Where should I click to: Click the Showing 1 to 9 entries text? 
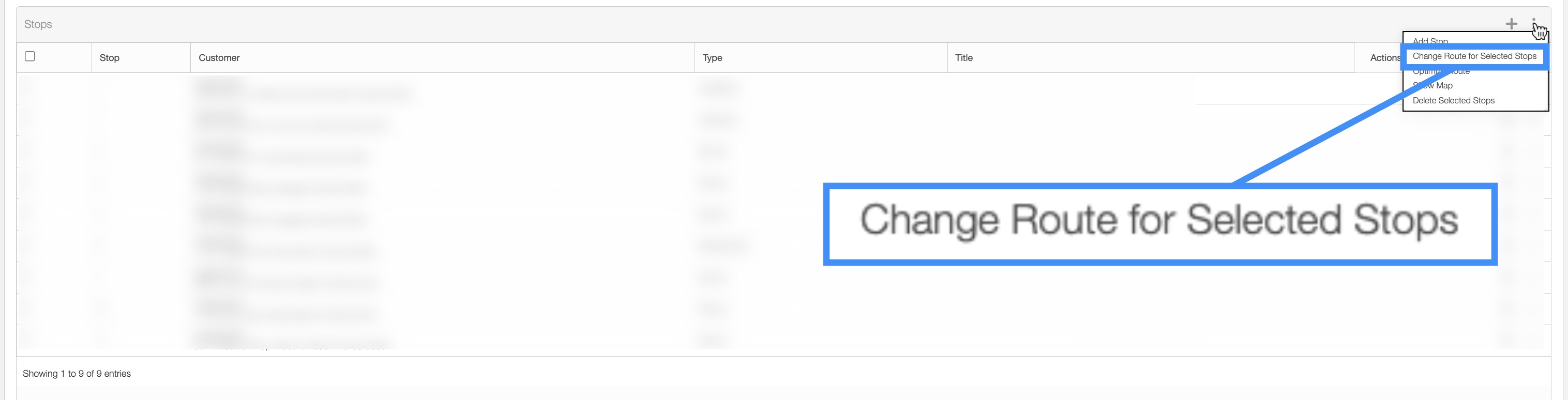click(77, 373)
